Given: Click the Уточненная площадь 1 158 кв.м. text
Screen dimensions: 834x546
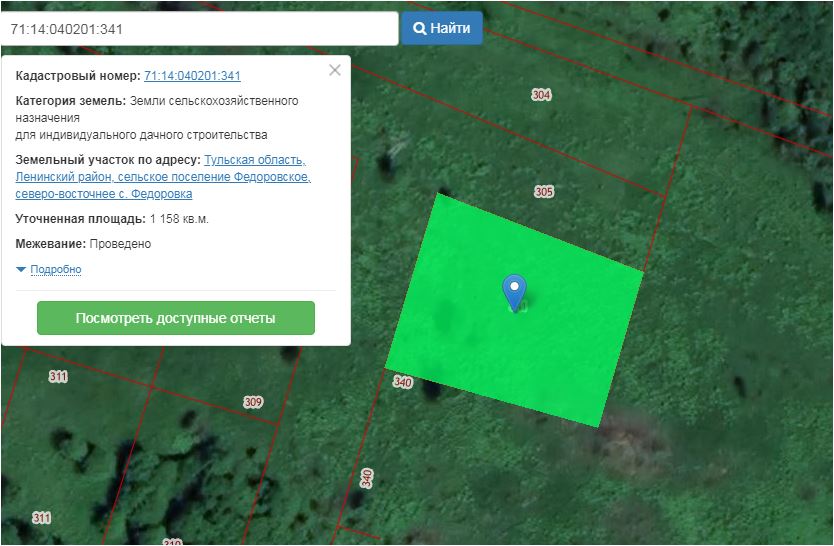Looking at the screenshot, I should (112, 219).
